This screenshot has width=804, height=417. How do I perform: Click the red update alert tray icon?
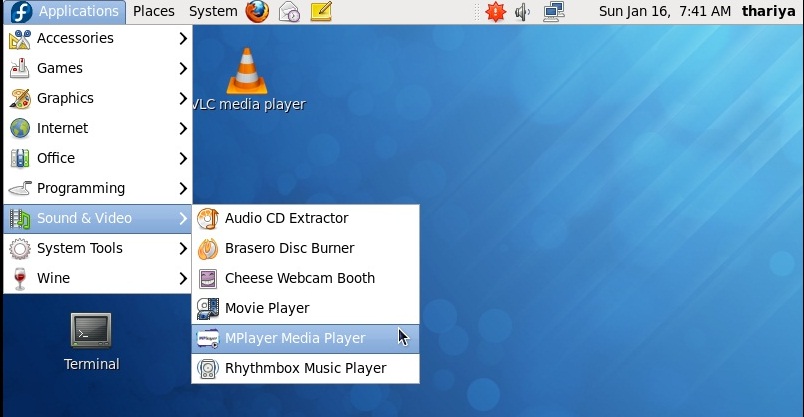tap(495, 12)
